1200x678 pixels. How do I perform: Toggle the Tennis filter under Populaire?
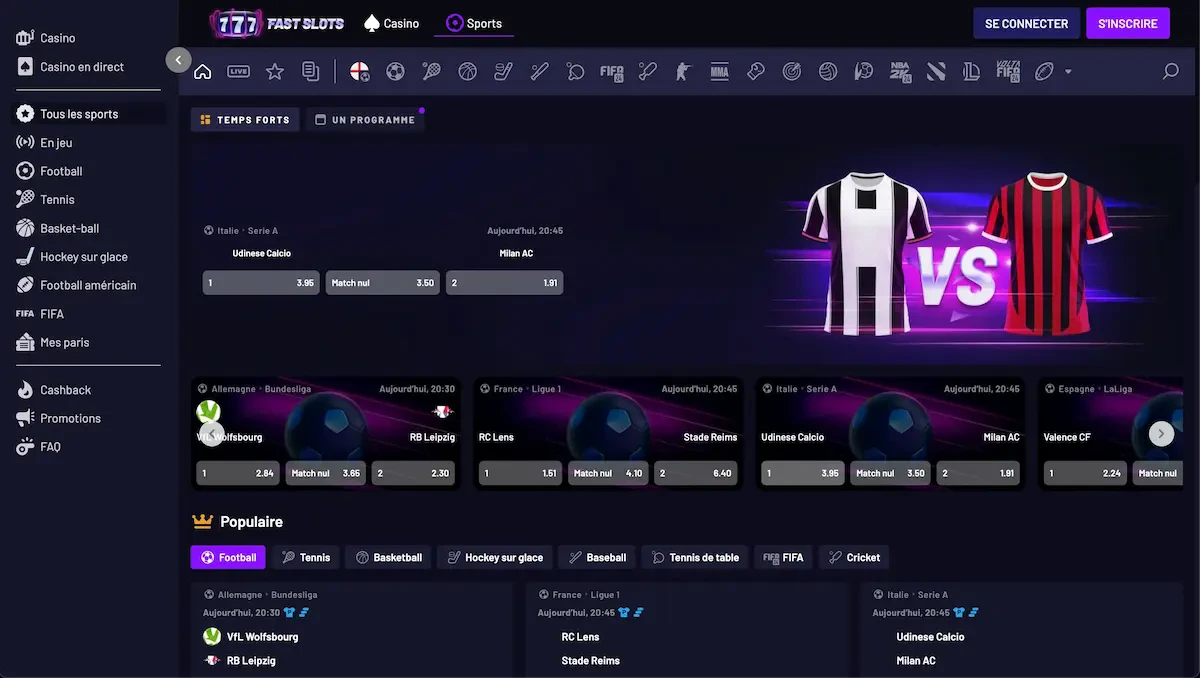(305, 557)
